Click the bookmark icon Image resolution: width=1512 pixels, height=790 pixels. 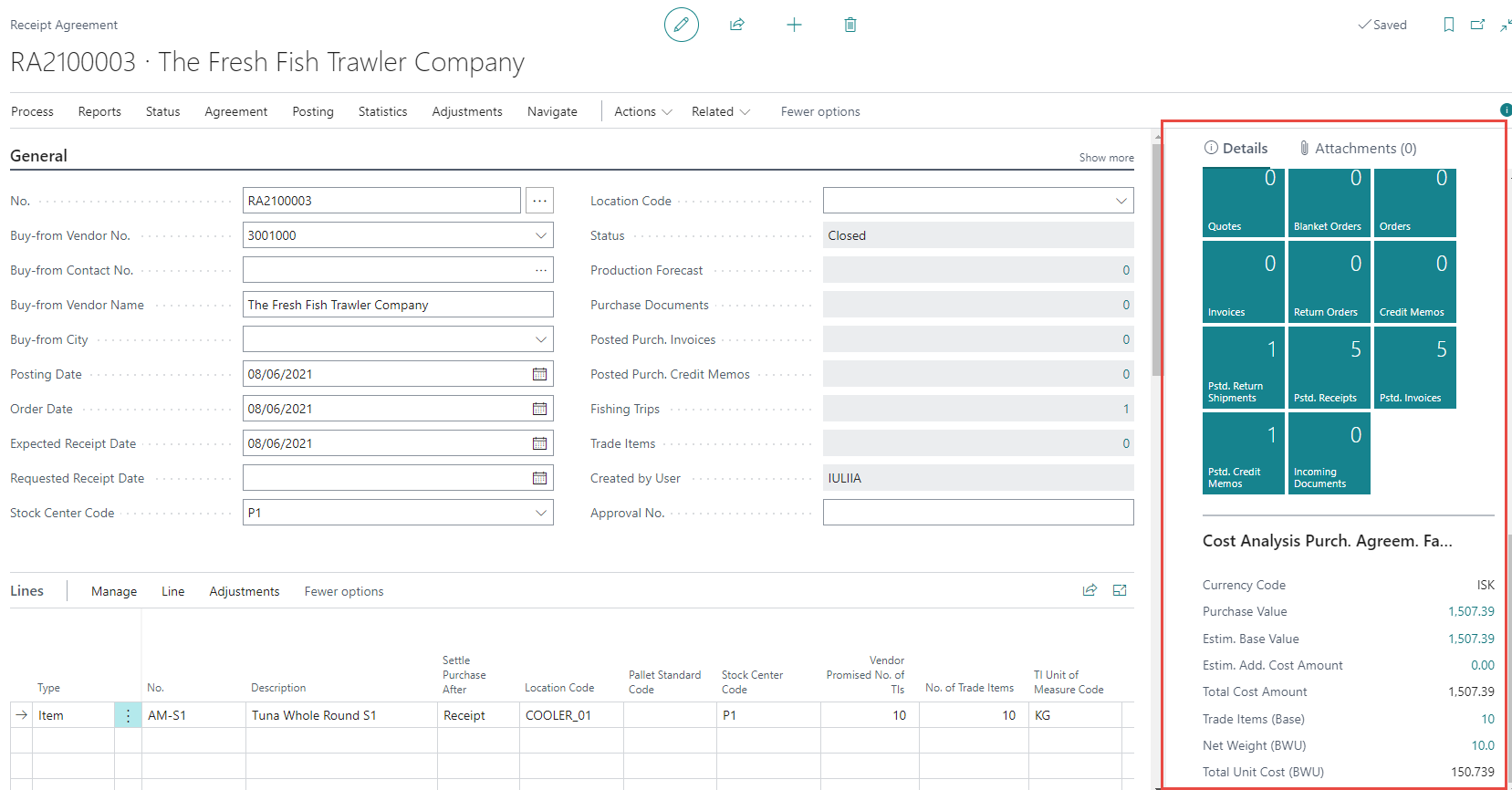pyautogui.click(x=1448, y=25)
